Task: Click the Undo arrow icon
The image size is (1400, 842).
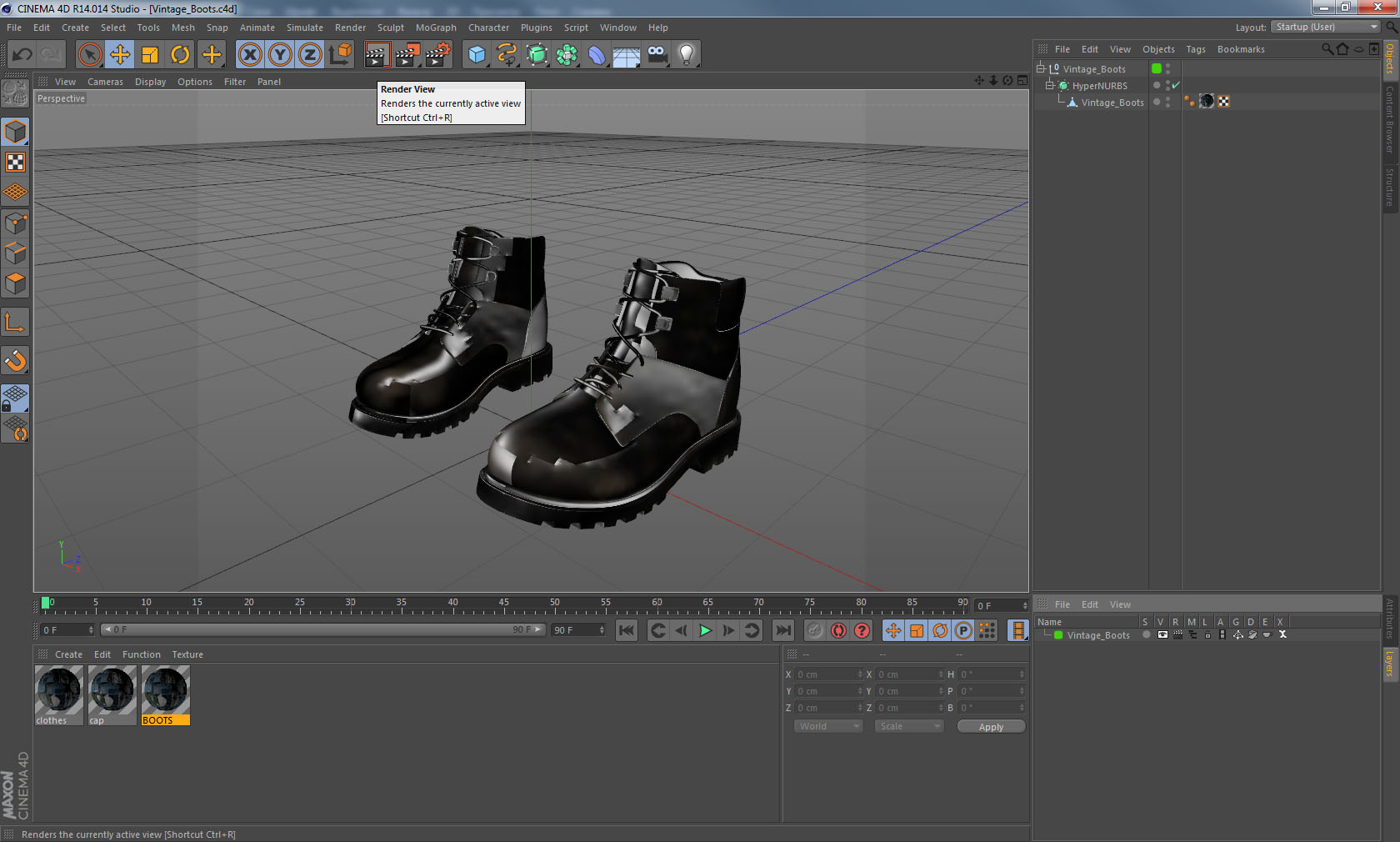Action: (22, 55)
